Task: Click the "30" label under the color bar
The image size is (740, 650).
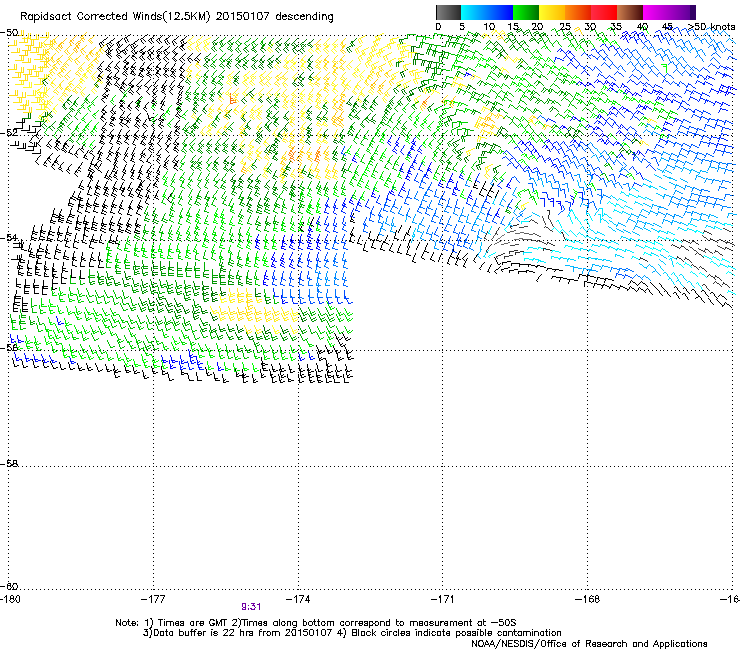Action: 590,26
